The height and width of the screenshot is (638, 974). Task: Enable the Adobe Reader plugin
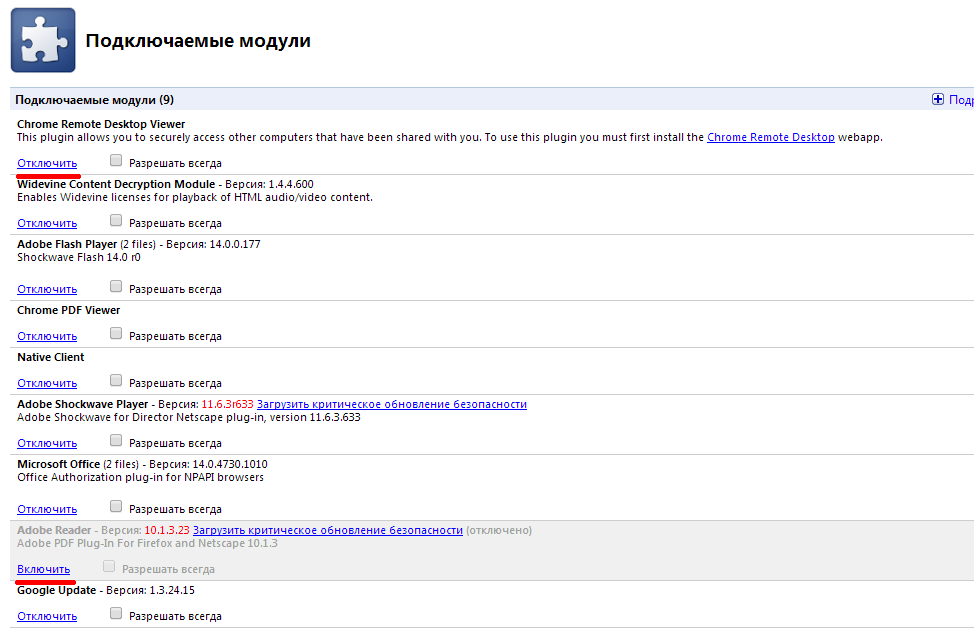click(x=43, y=569)
